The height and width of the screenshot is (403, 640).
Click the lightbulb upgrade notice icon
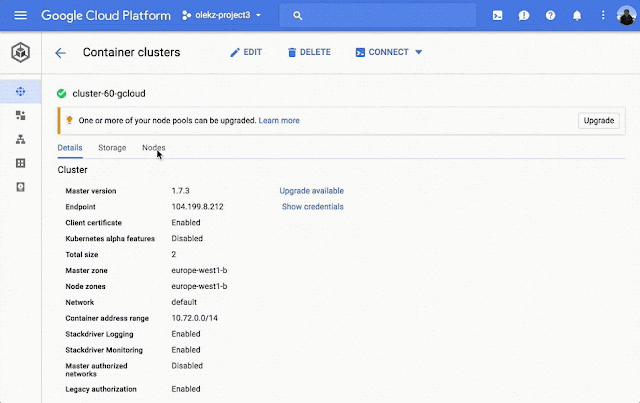click(x=69, y=120)
